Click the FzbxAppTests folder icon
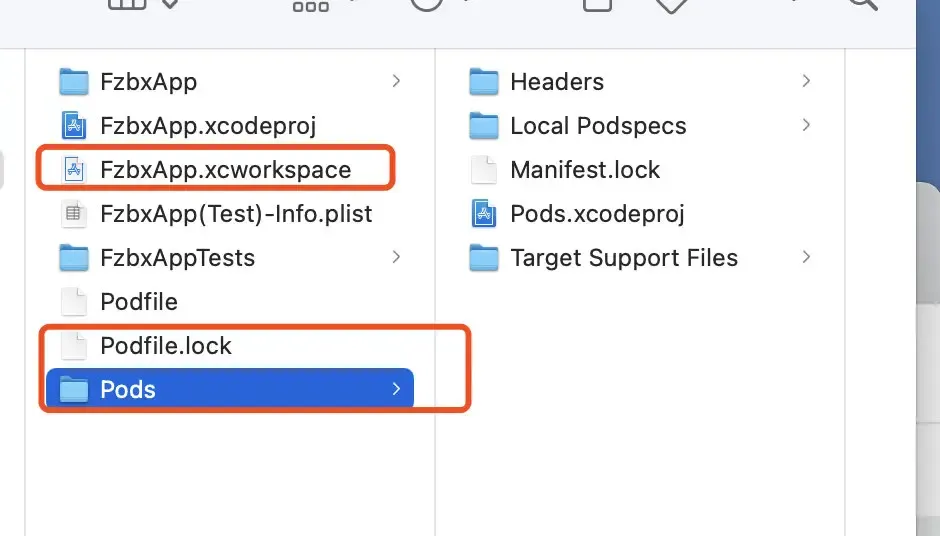Screen dimensions: 940x536 coord(74,257)
